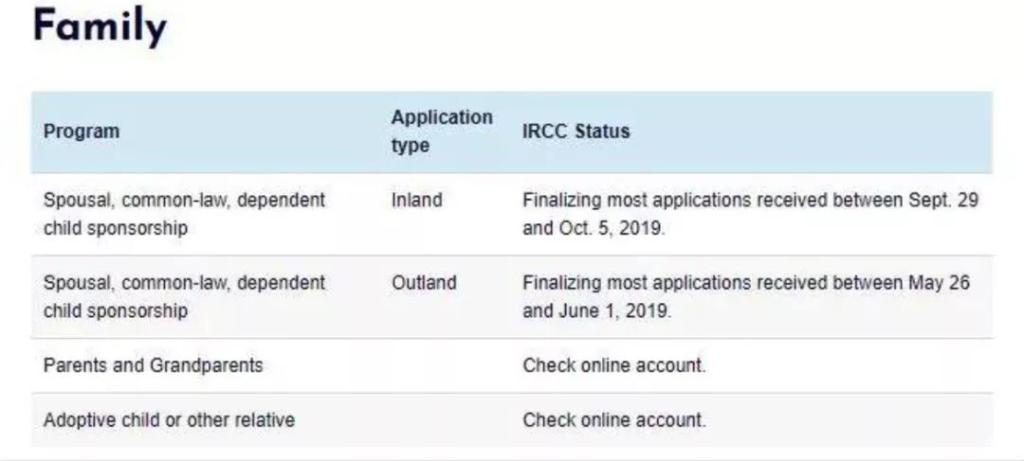Select Adoptive child or other relative cell

169,420
